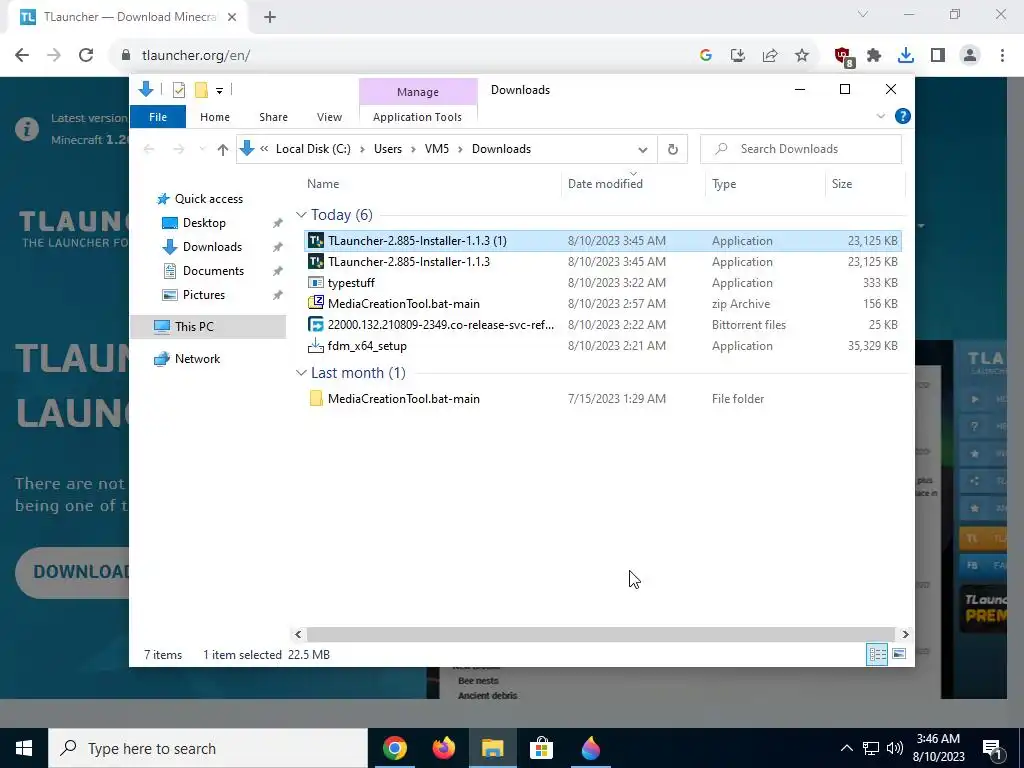
Task: Switch to the Share ribbon tab
Action: point(273,117)
